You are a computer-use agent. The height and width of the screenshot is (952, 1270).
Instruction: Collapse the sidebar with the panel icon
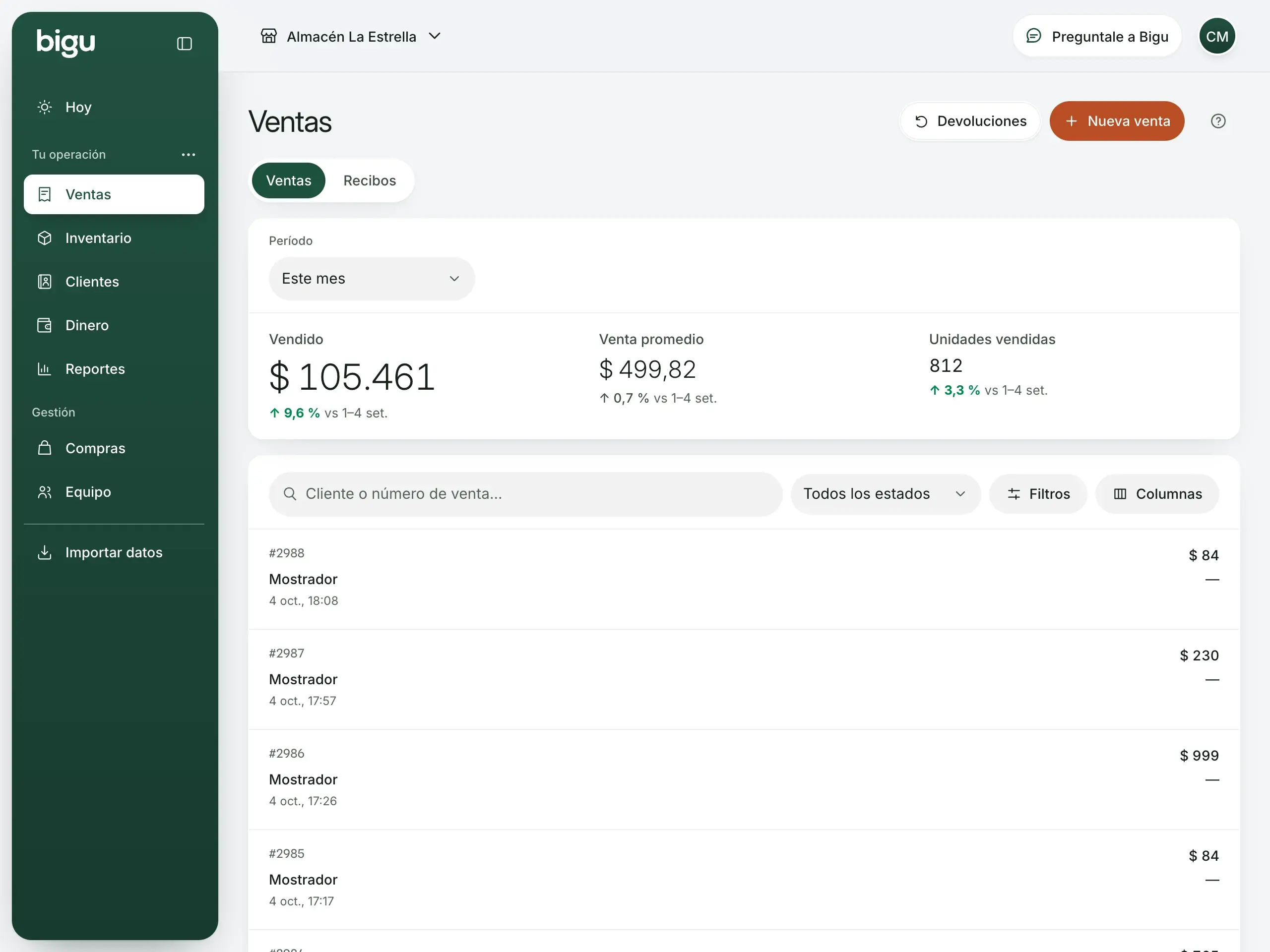point(185,44)
